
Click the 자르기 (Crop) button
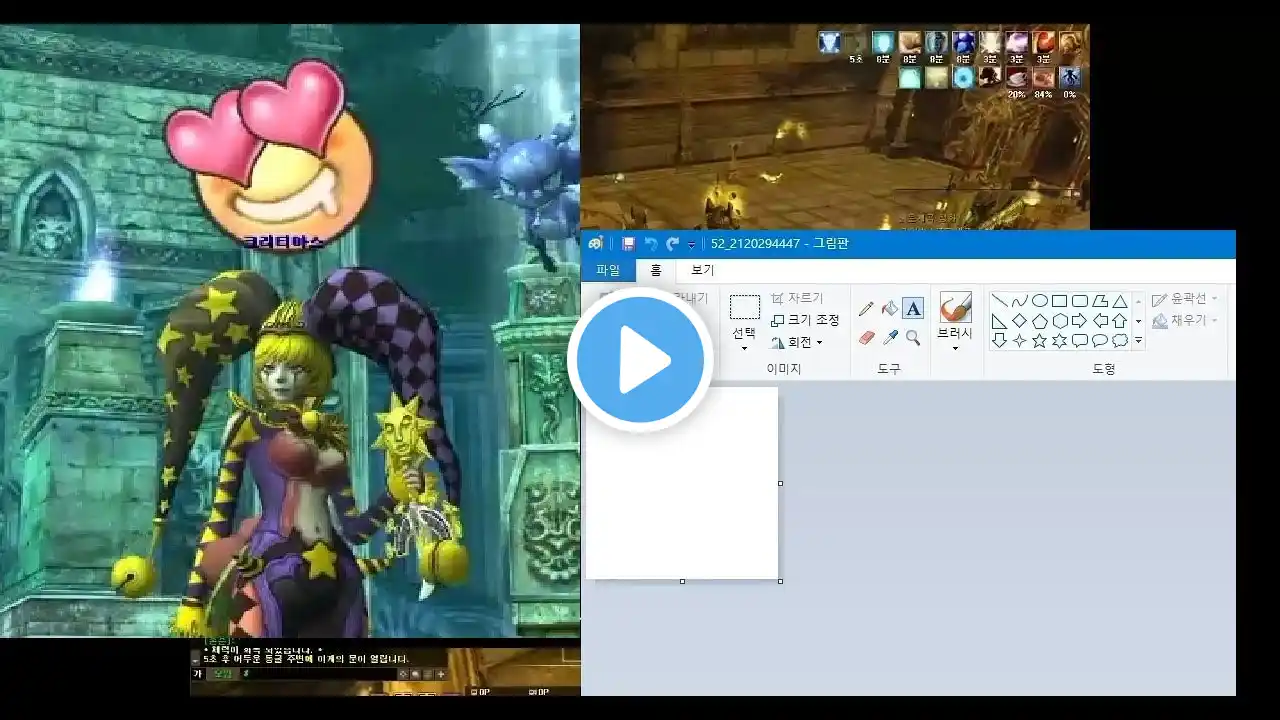797,298
